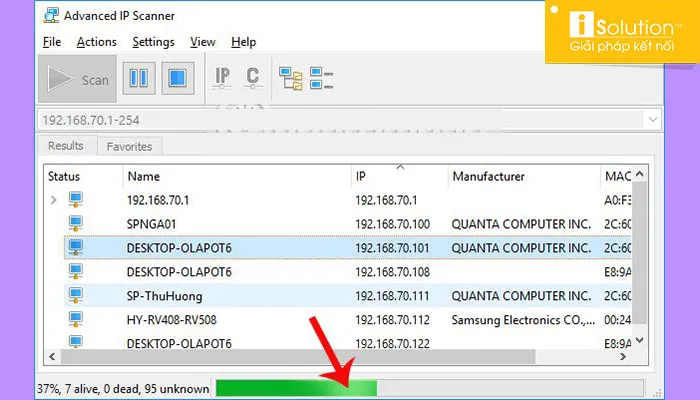Click the greyed-out Scan button
The image size is (700, 400).
(x=77, y=79)
